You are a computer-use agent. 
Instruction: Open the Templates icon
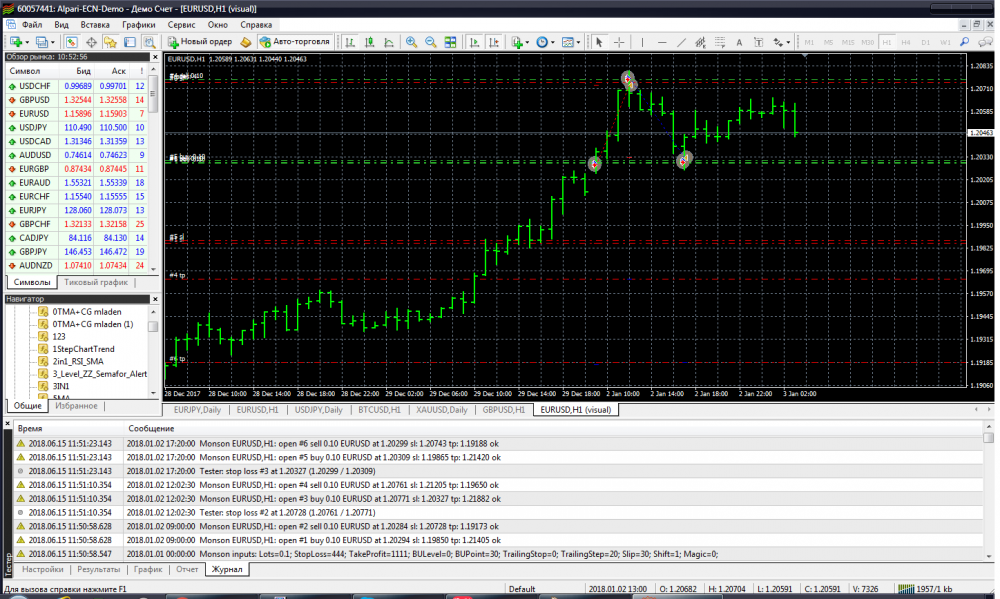[568, 42]
